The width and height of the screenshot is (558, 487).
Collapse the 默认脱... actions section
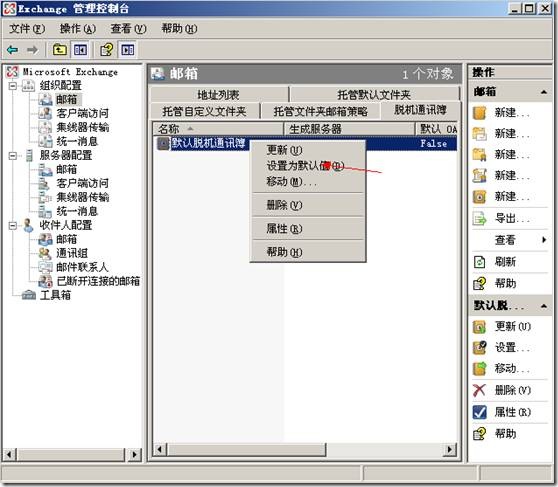[543, 306]
